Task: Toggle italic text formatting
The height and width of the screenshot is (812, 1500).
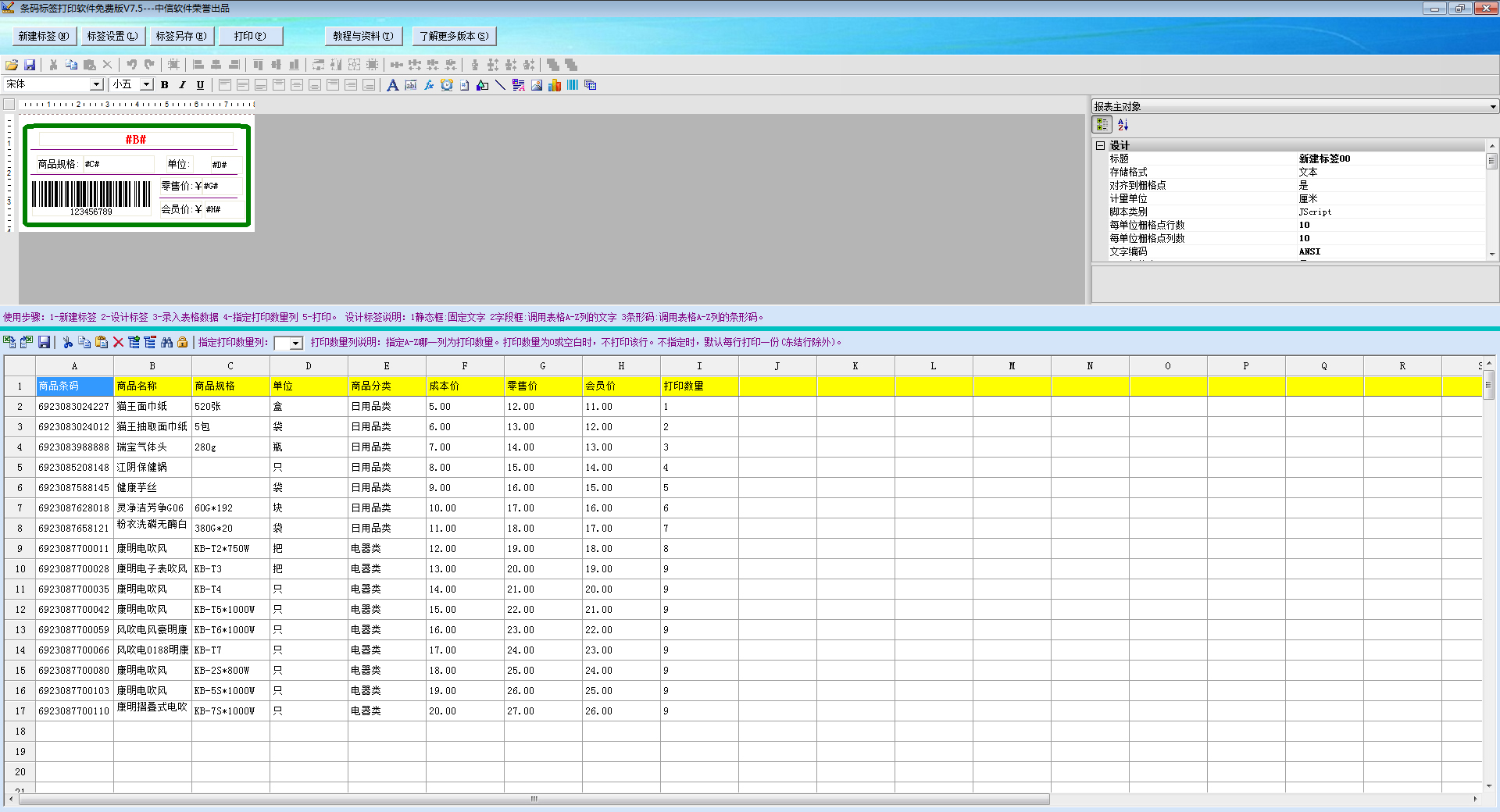Action: (183, 85)
